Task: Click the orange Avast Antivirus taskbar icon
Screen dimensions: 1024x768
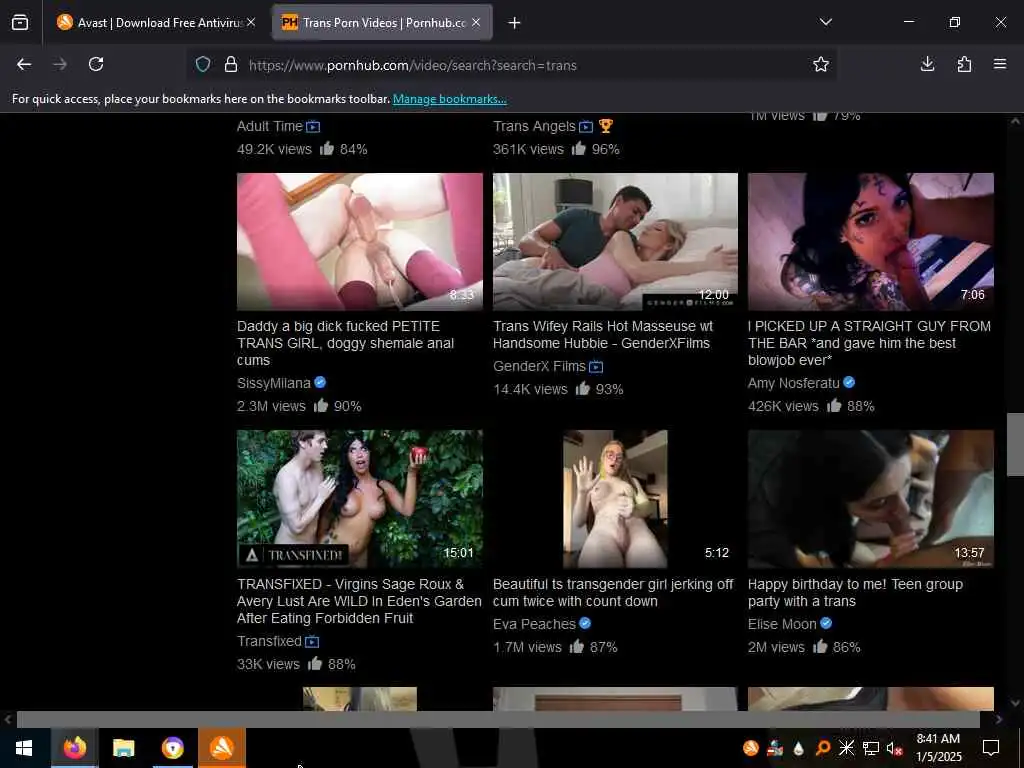Action: [222, 748]
